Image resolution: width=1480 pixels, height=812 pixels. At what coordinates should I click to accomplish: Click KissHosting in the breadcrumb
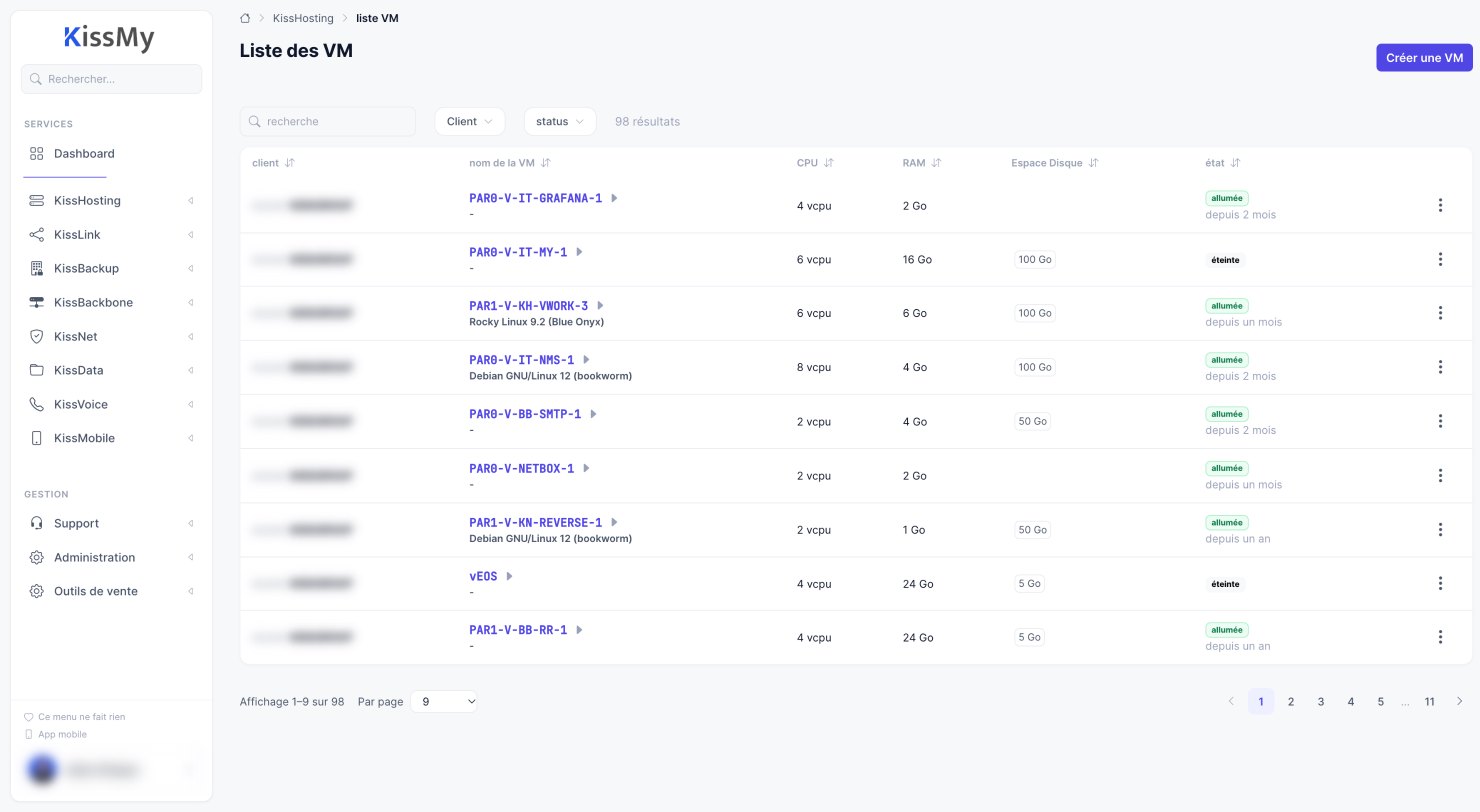(x=303, y=18)
